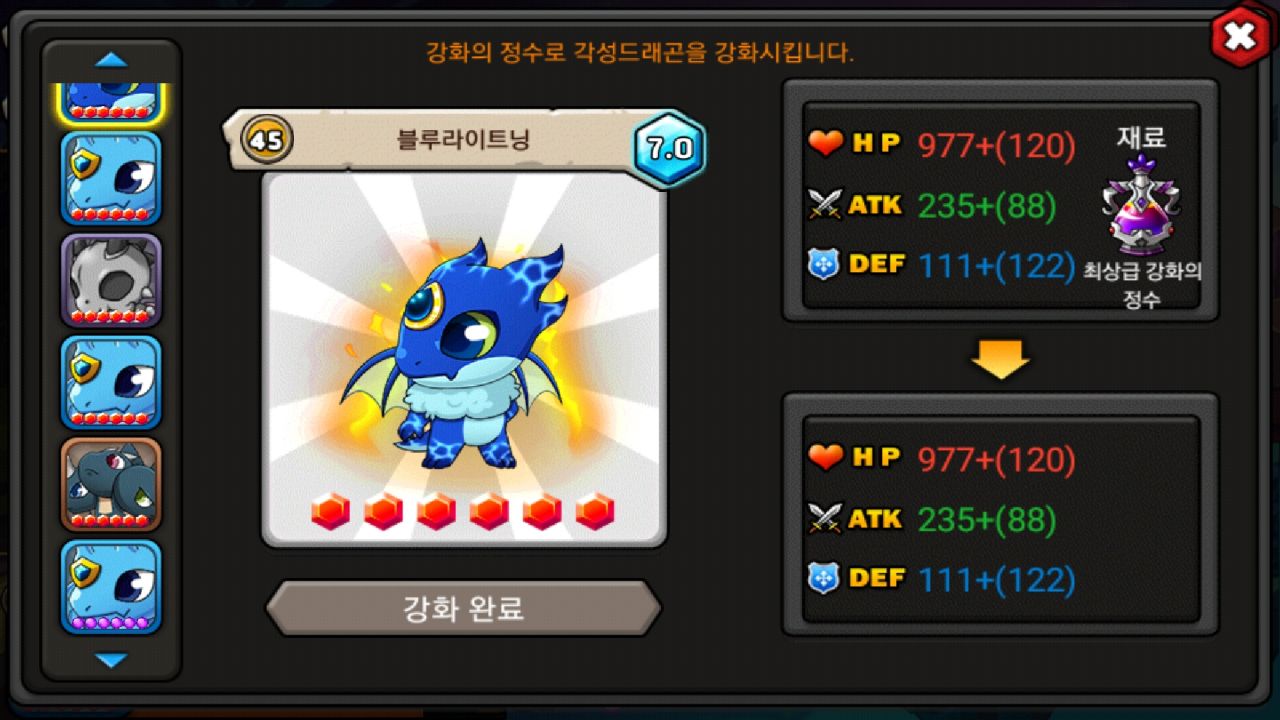
Task: Select the dark gray dragon with brown frame
Action: [x=111, y=484]
